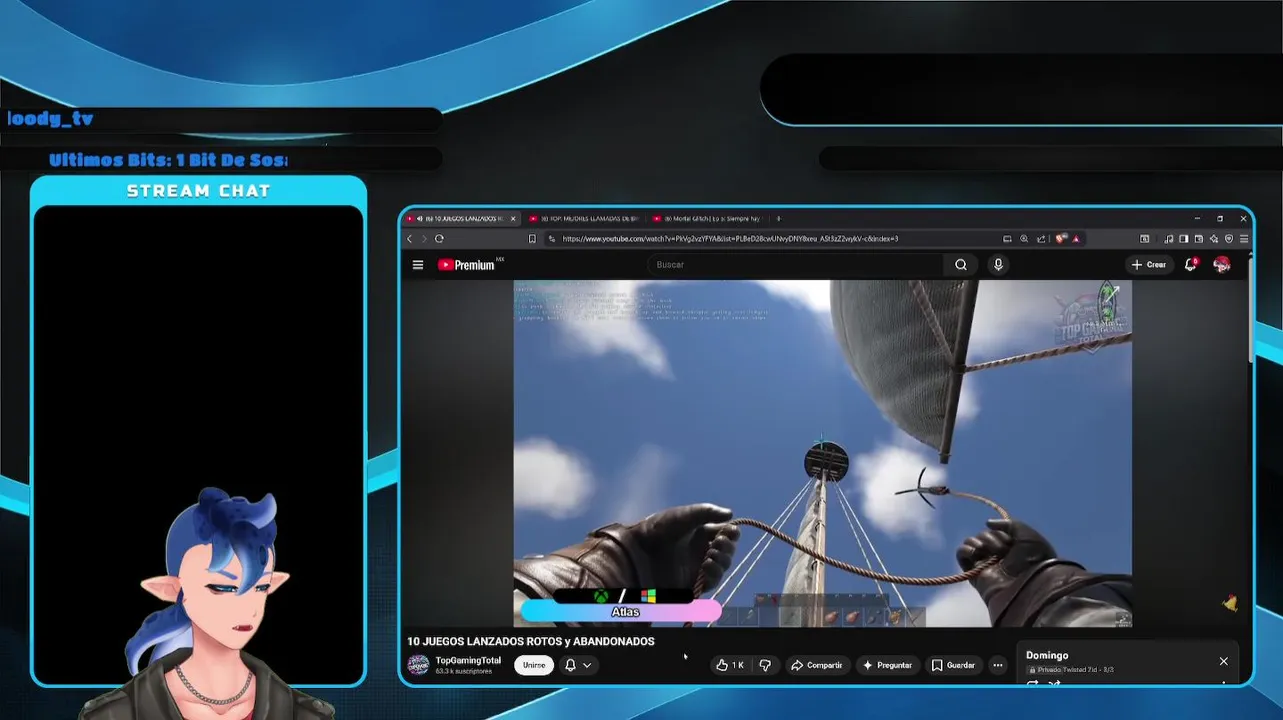
Task: Click the video player frame
Action: point(822,453)
